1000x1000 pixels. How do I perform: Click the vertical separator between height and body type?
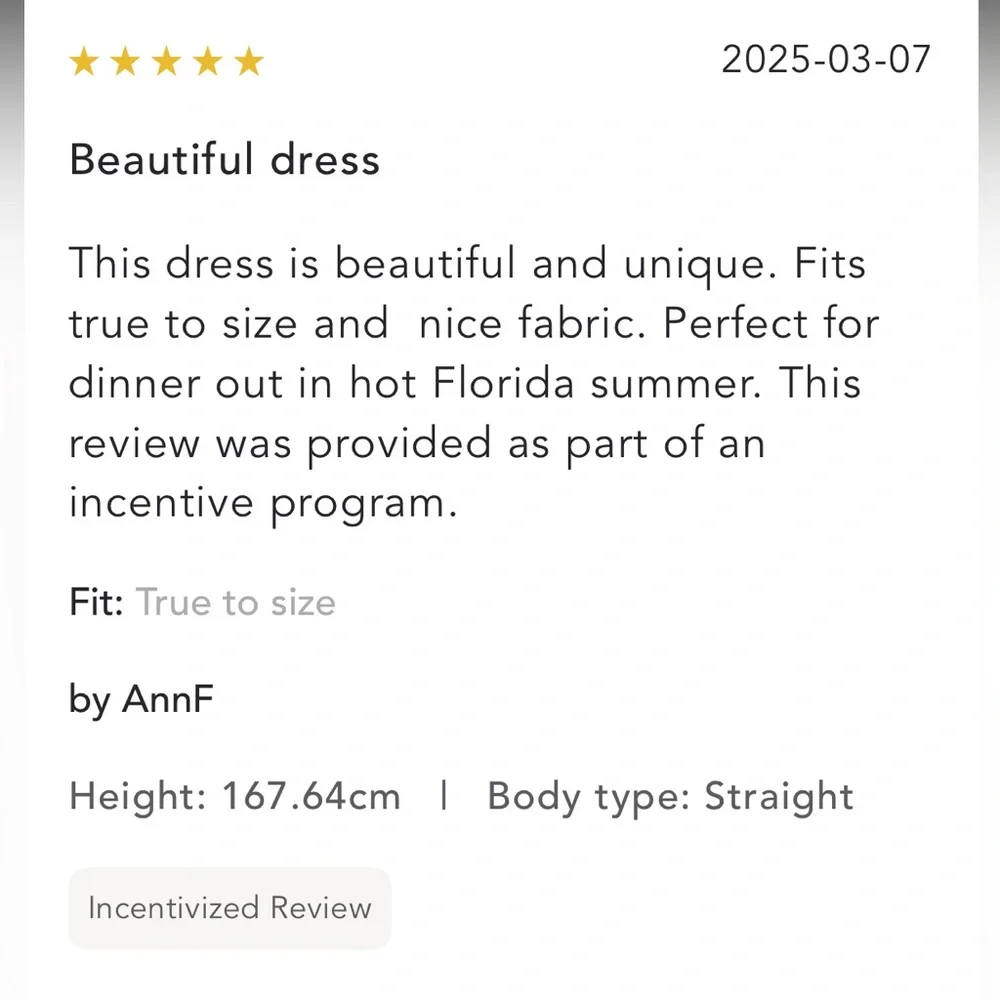tap(444, 796)
